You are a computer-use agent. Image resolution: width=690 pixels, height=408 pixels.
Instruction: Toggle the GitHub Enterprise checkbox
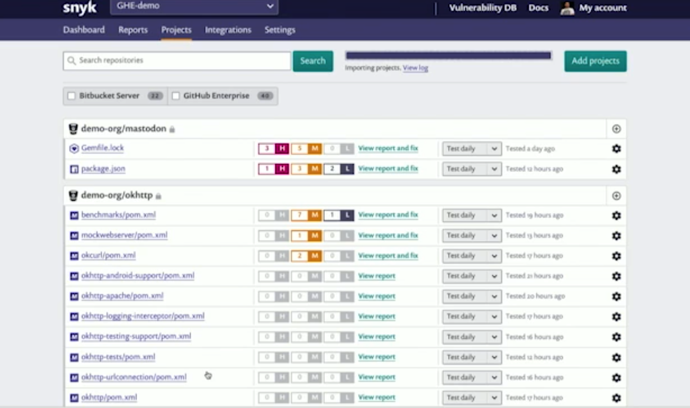(176, 96)
